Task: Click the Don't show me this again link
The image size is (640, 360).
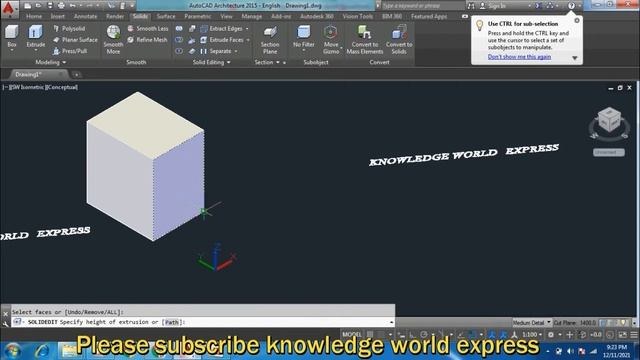Action: coord(519,57)
